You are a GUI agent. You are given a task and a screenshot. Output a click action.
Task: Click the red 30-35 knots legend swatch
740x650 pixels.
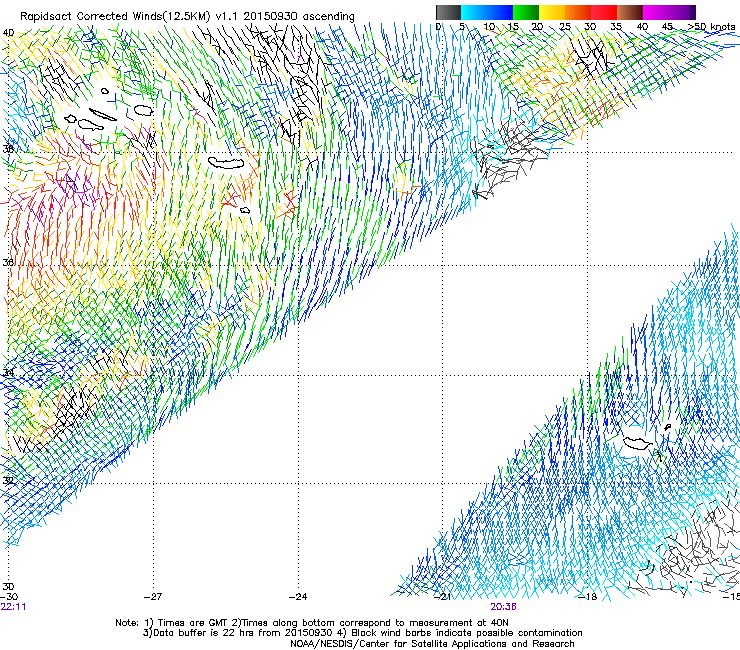(x=604, y=12)
